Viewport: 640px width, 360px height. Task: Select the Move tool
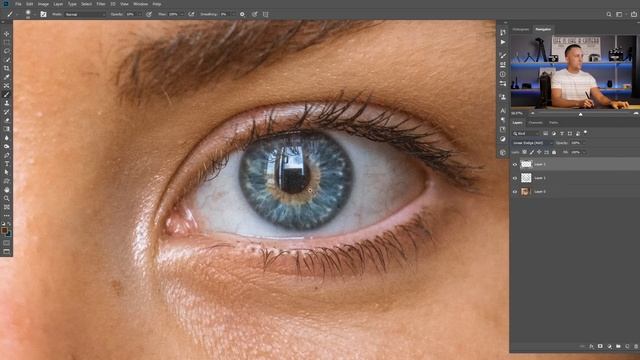pos(7,34)
